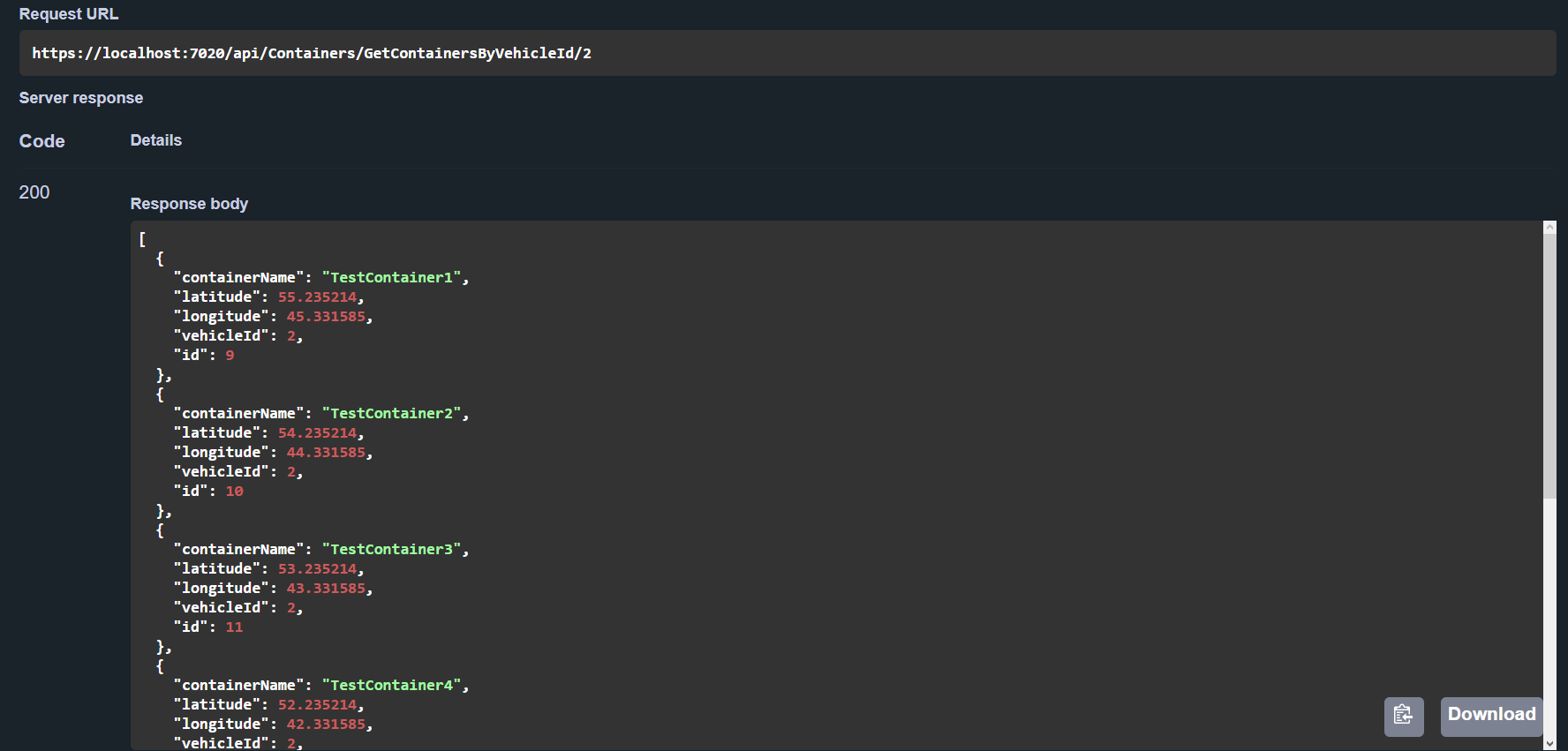The width and height of the screenshot is (1568, 751).
Task: Click latitude value 54.235214
Action: pos(317,432)
